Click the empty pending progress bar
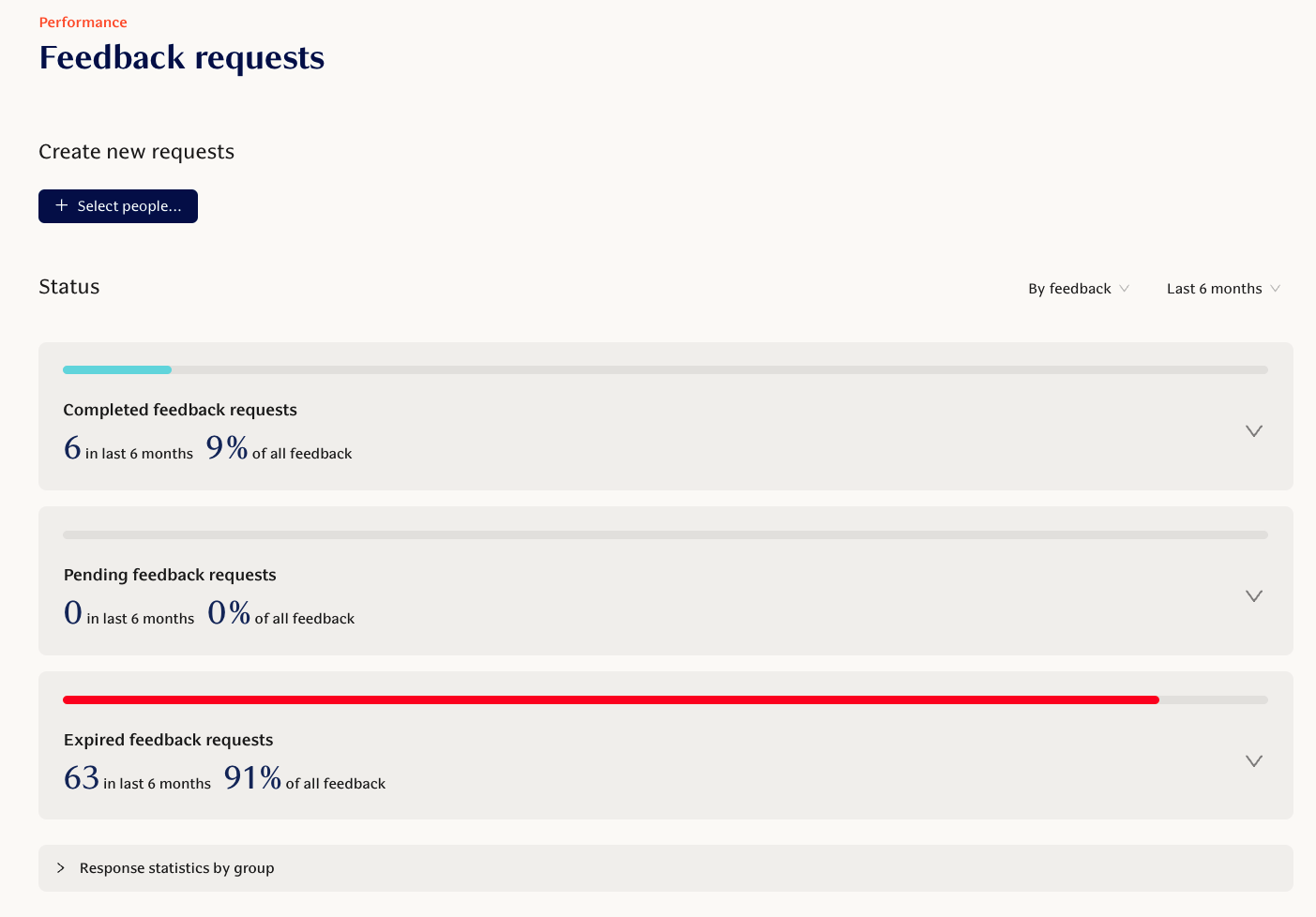Screen dimensions: 1316x917 click(665, 534)
